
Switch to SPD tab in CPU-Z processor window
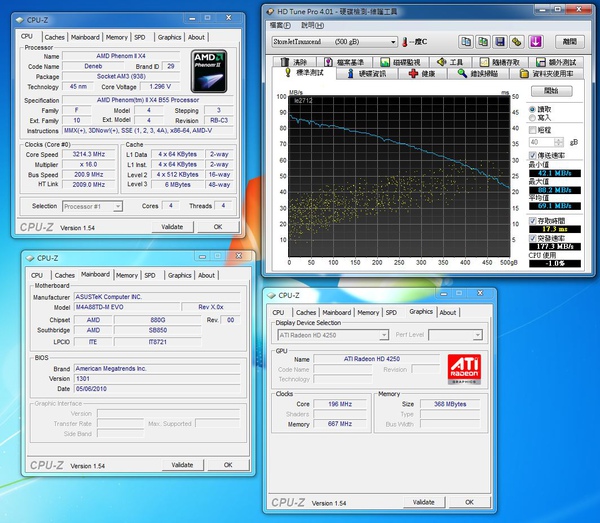(140, 37)
